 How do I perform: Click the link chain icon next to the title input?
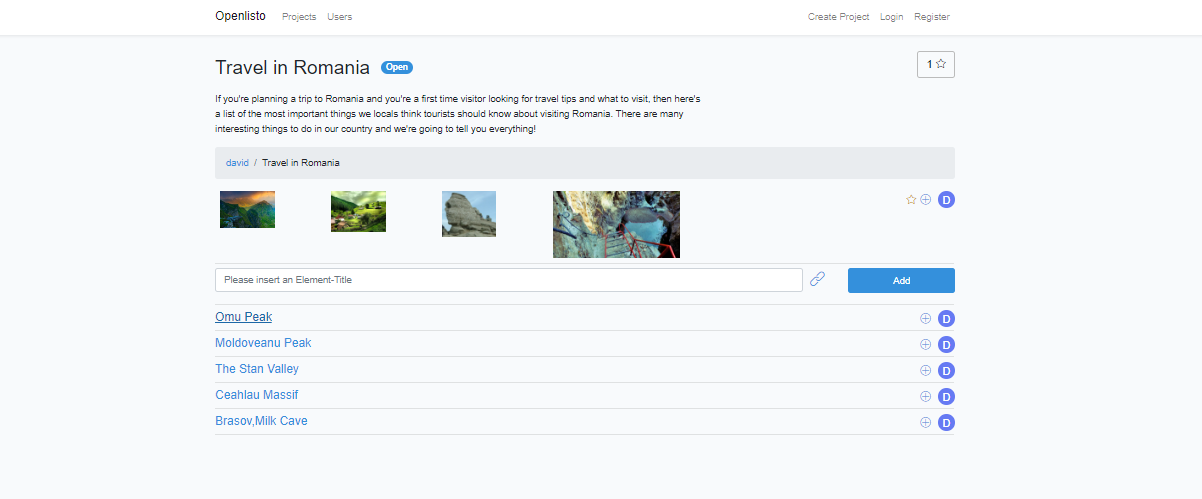pos(817,280)
